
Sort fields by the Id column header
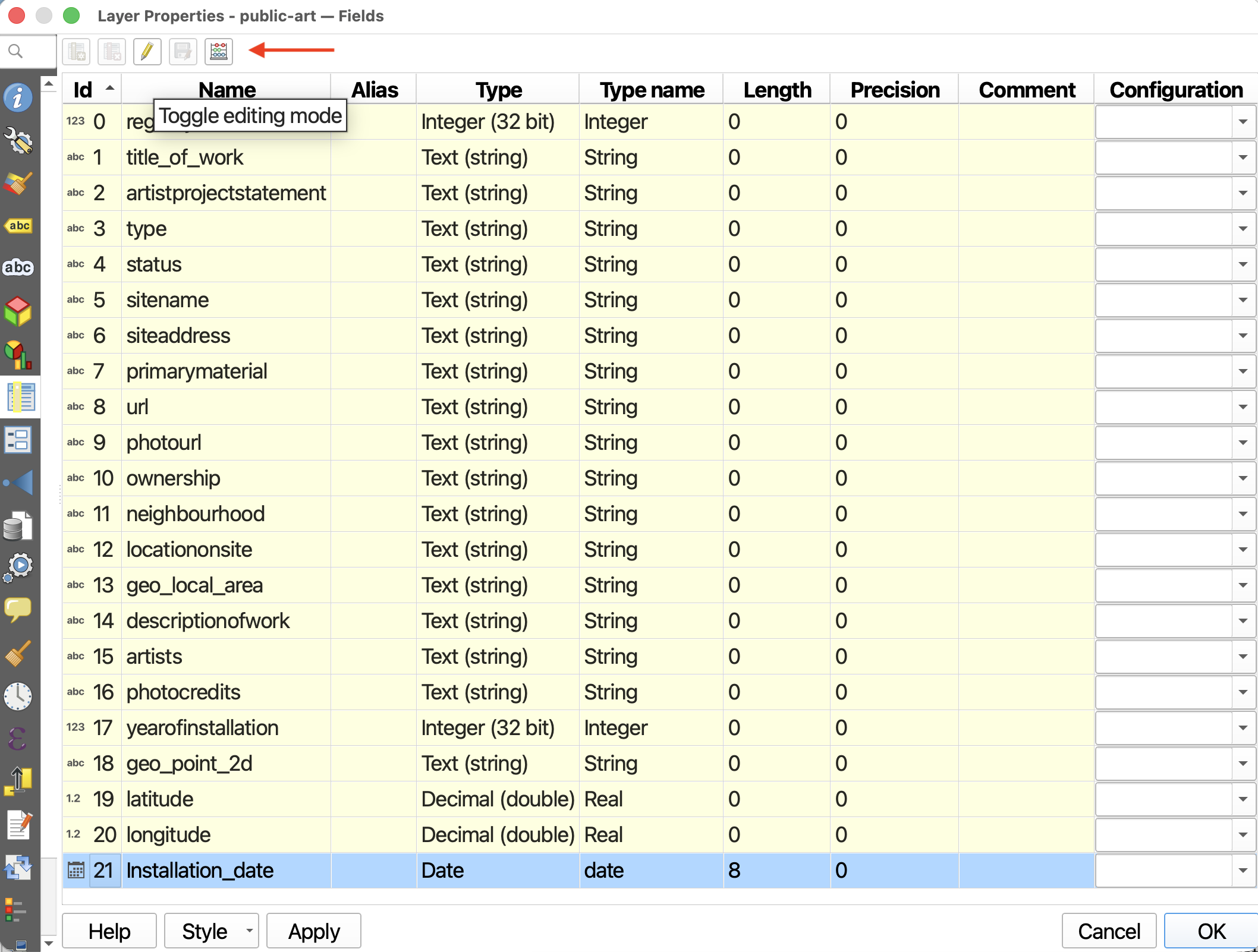[92, 90]
